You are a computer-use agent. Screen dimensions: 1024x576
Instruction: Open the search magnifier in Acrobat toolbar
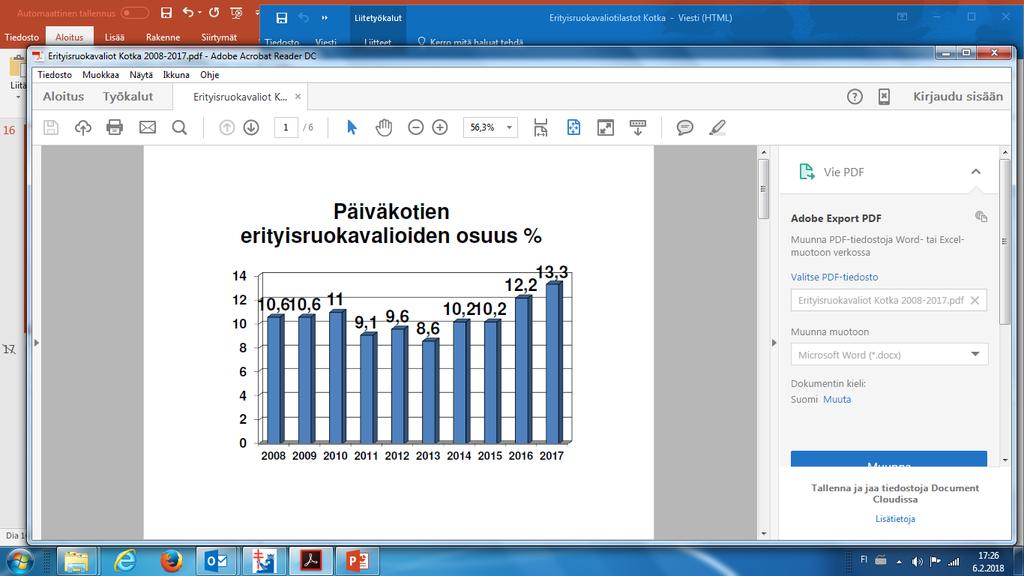click(x=180, y=127)
